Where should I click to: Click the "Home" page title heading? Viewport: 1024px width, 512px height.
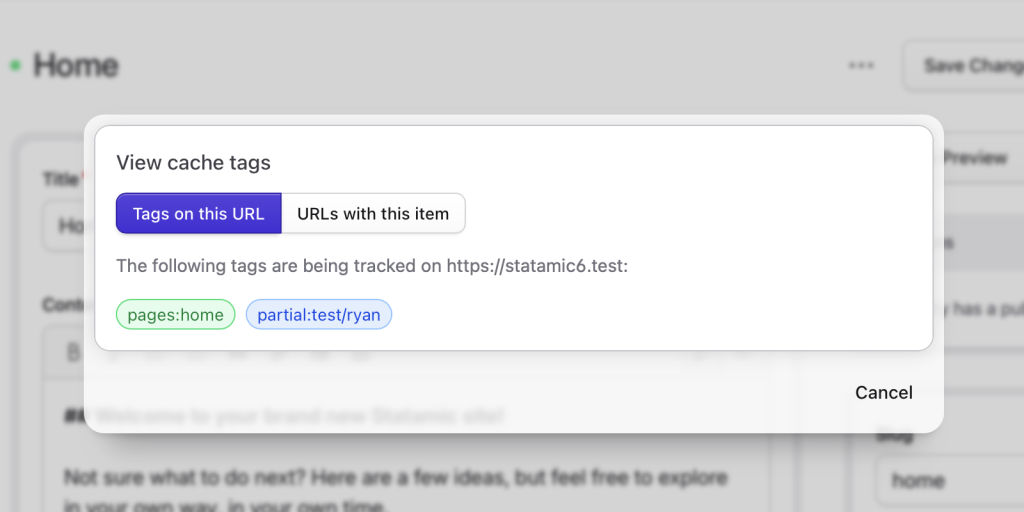click(75, 66)
